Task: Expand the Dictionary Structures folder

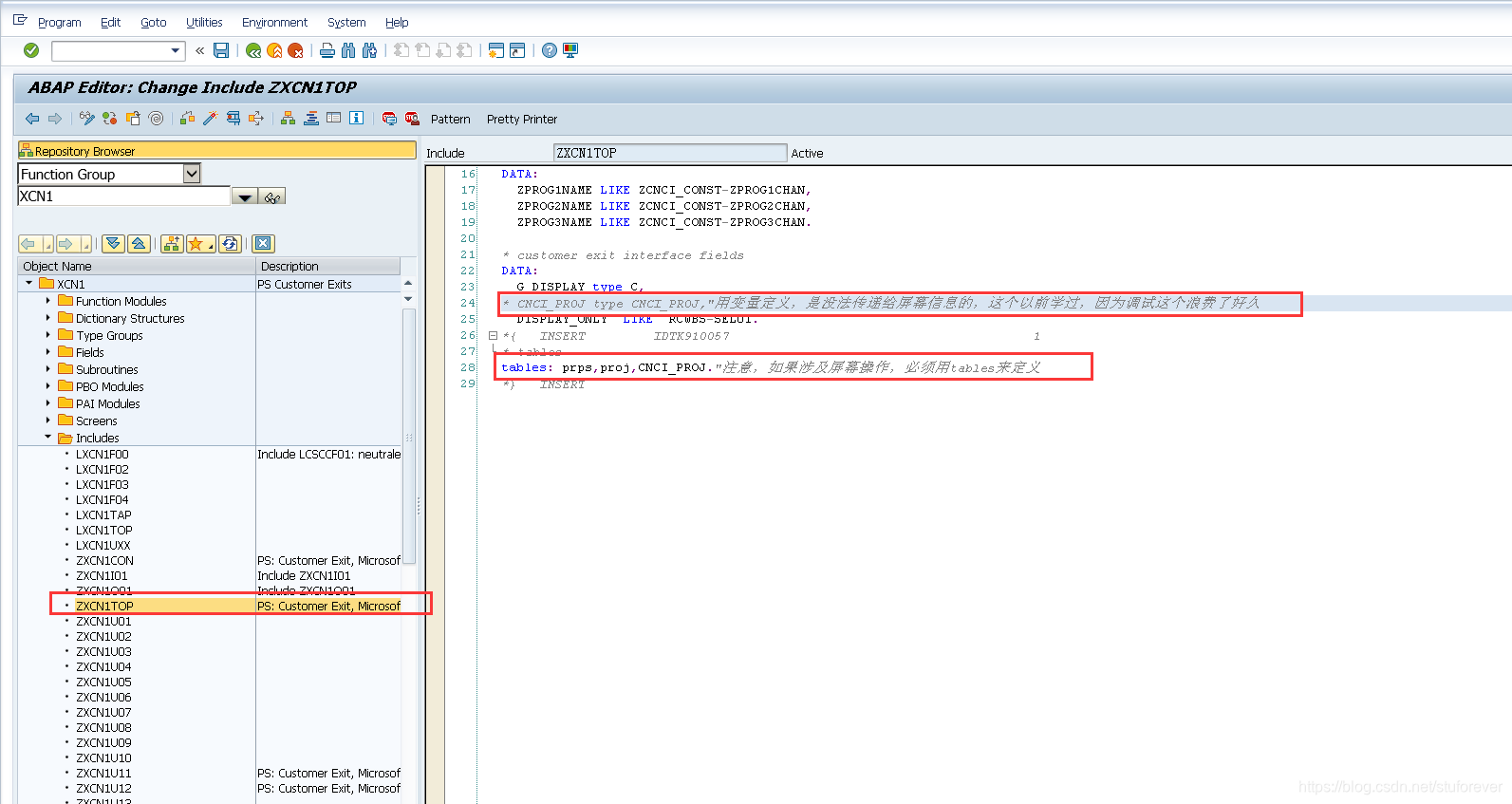Action: 48,317
